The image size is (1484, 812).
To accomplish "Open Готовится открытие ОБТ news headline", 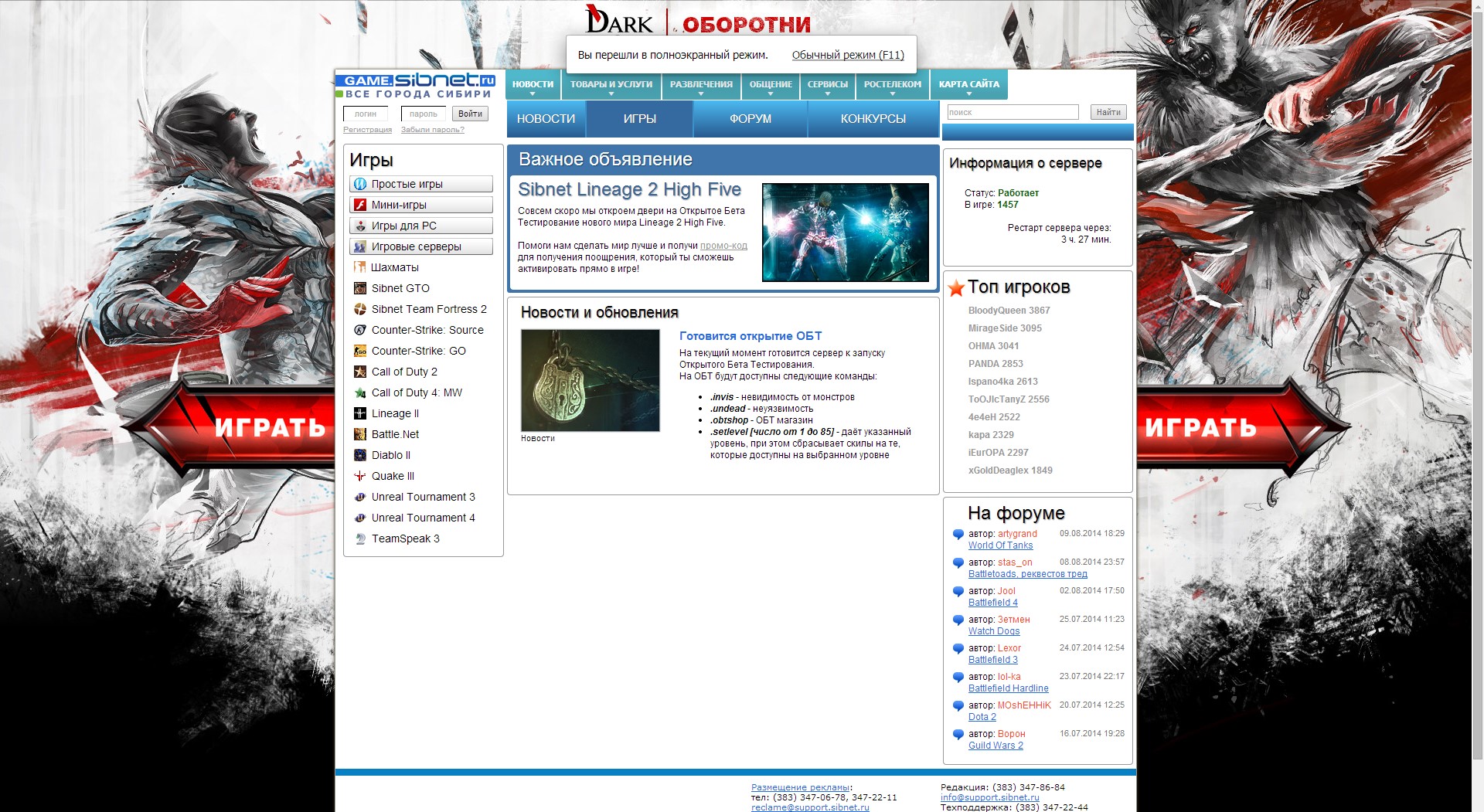I will click(751, 336).
